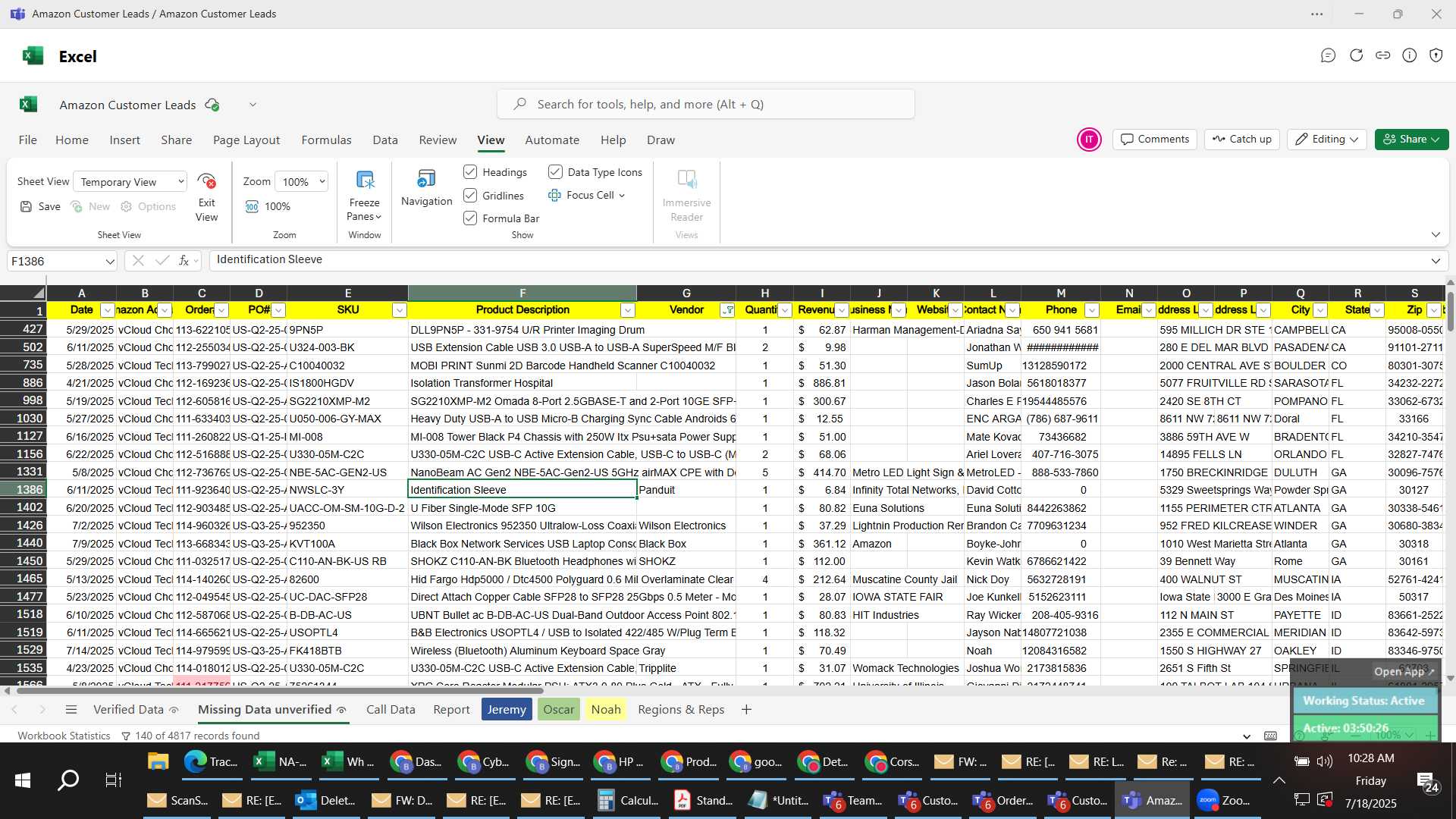Click the Exit View icon
Viewport: 1456px width, 819px height.
pos(206,181)
